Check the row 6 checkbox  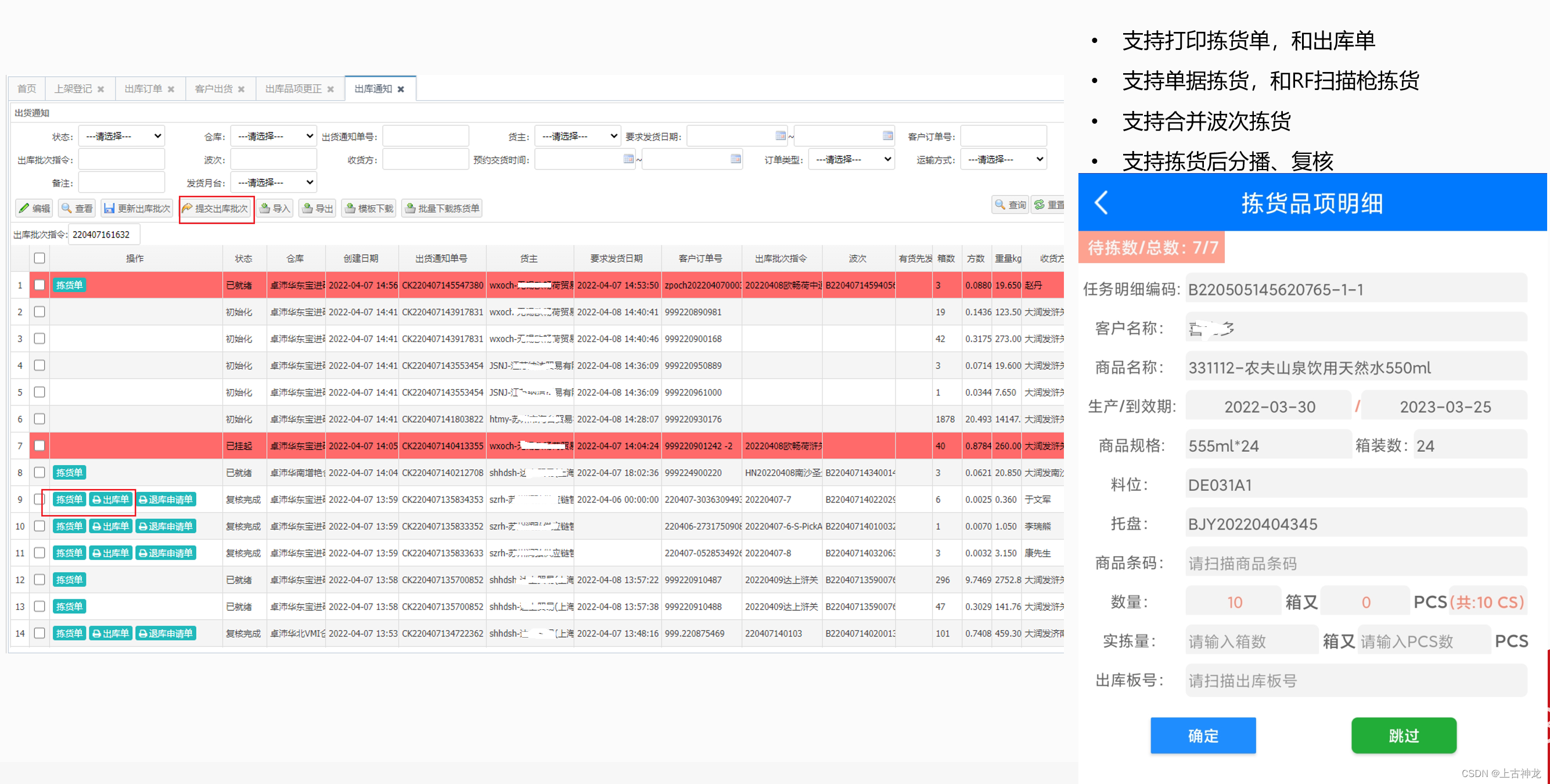coord(39,419)
